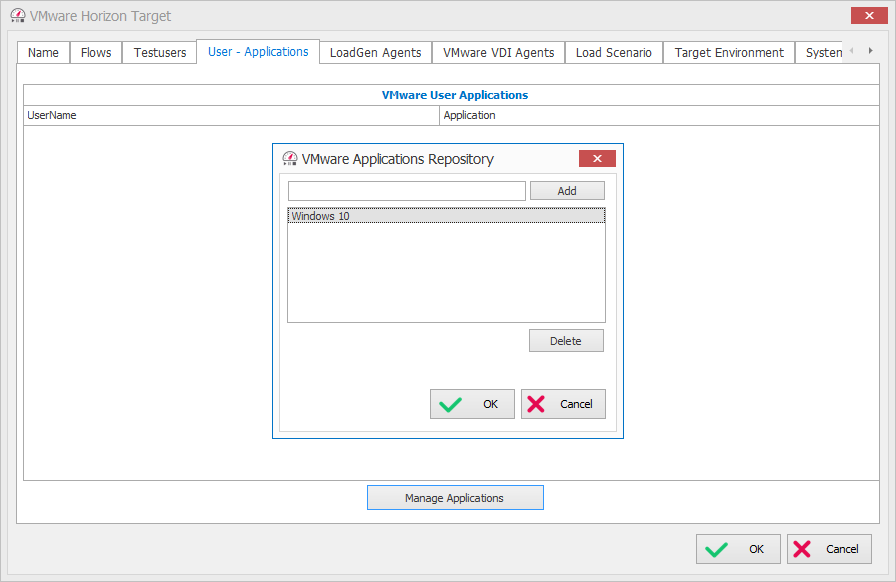Open the partially hidden System tab
The image size is (896, 582).
coord(820,53)
